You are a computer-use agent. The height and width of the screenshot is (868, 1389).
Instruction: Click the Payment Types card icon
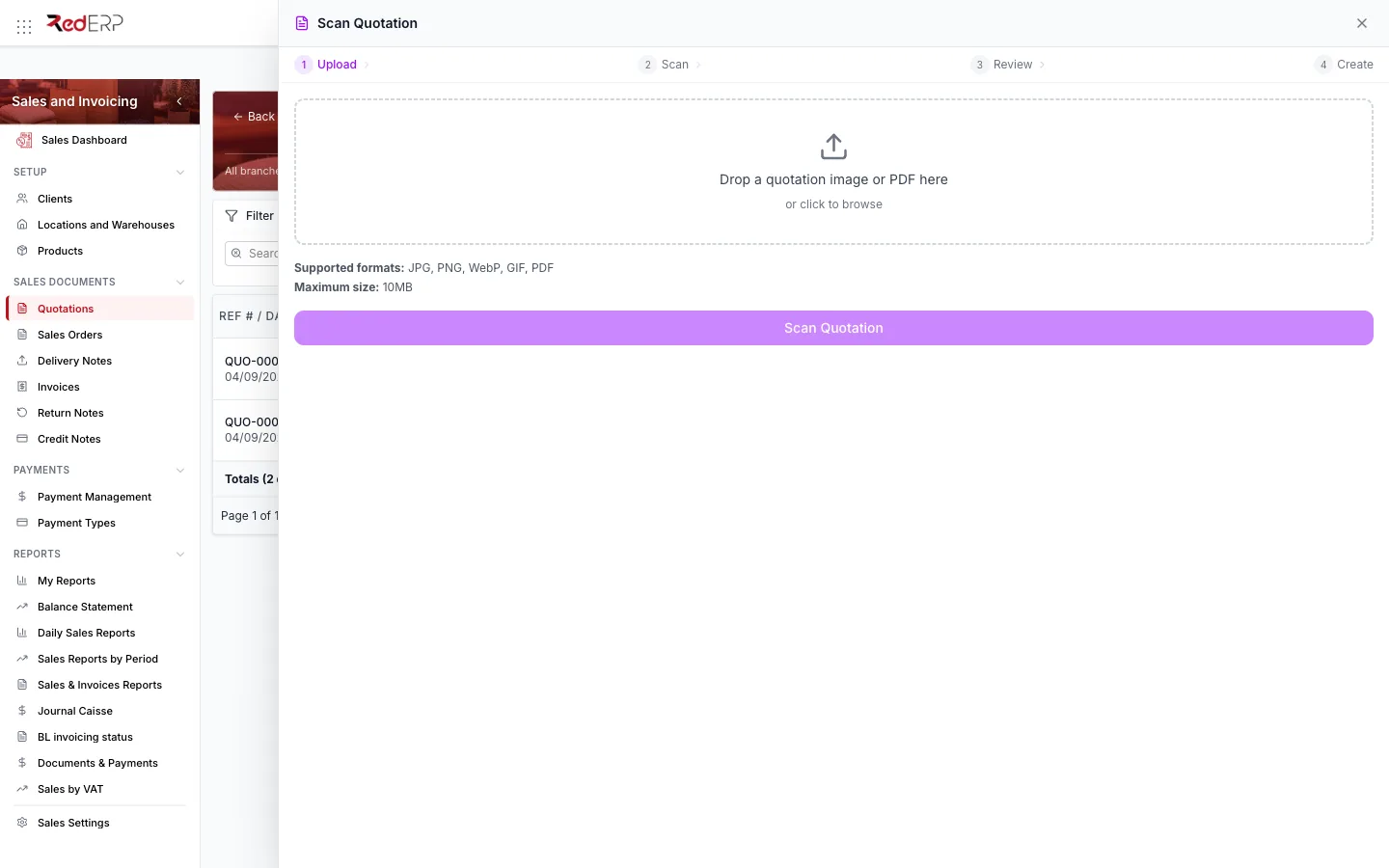click(22, 523)
